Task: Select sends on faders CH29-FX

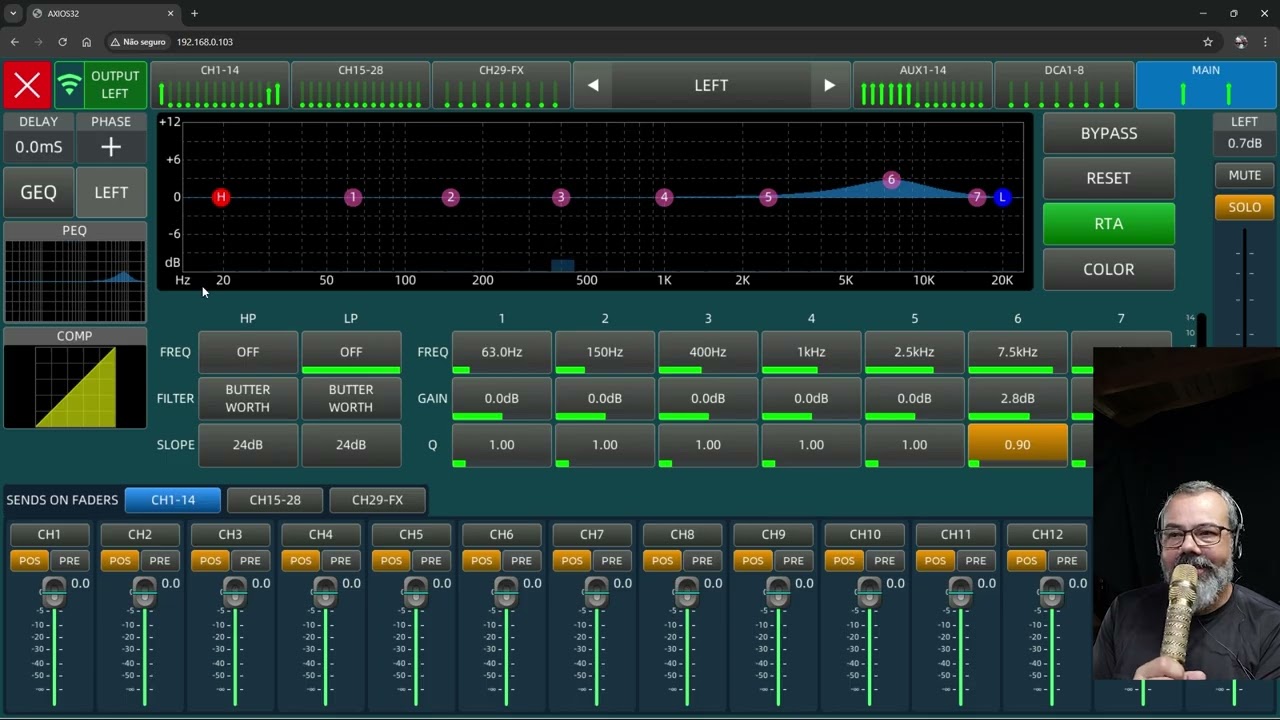Action: [377, 500]
